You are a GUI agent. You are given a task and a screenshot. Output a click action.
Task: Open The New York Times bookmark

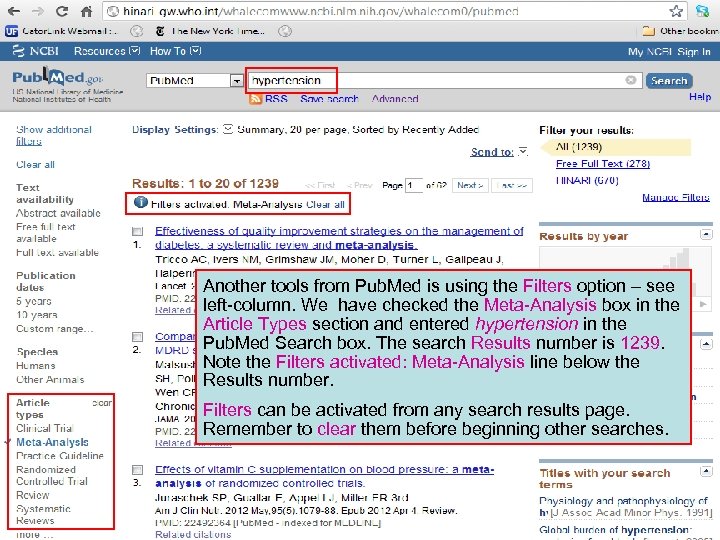point(210,31)
